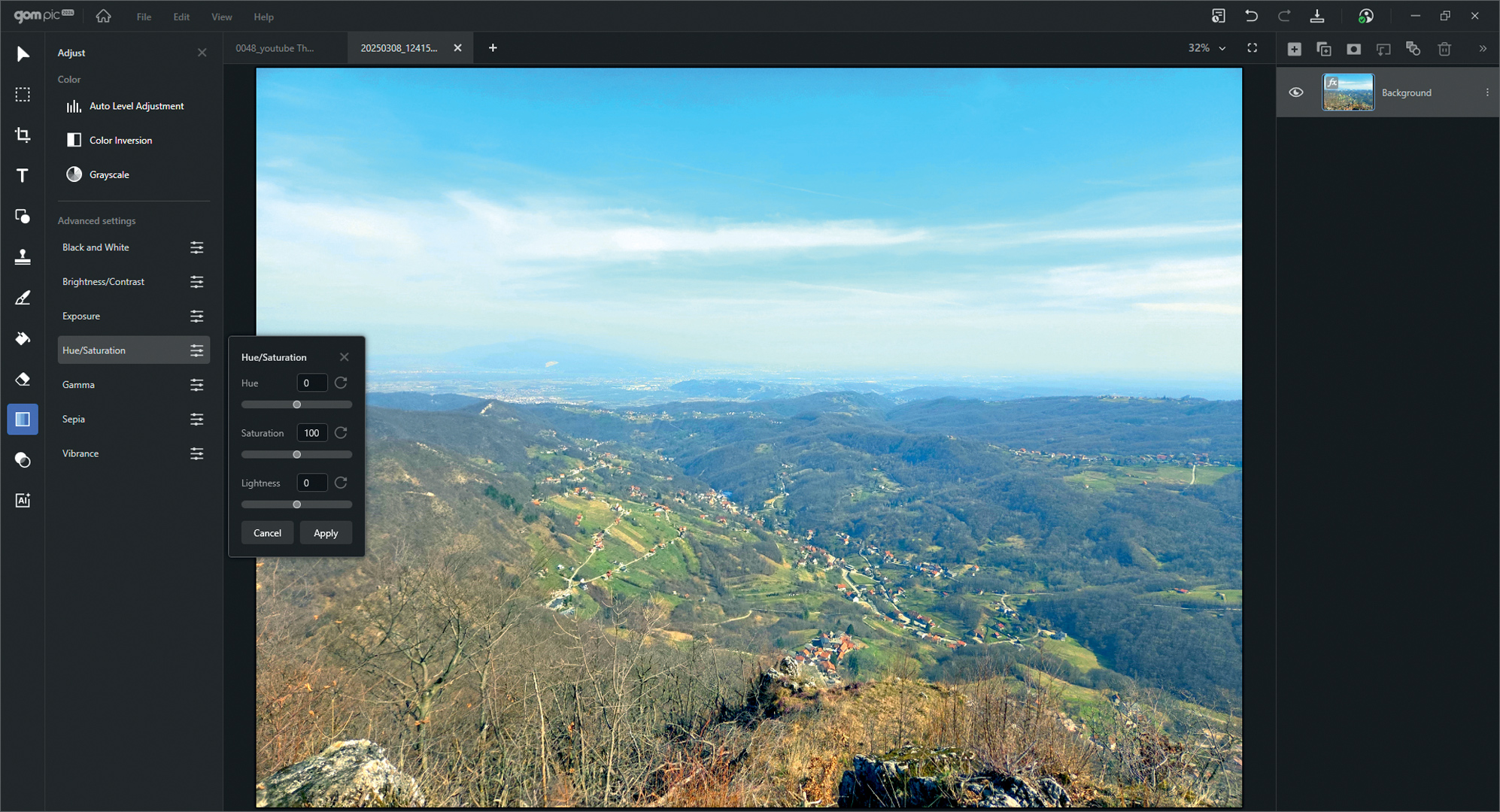Open Vibrance advanced settings sliders
This screenshot has width=1500, height=812.
coord(196,453)
